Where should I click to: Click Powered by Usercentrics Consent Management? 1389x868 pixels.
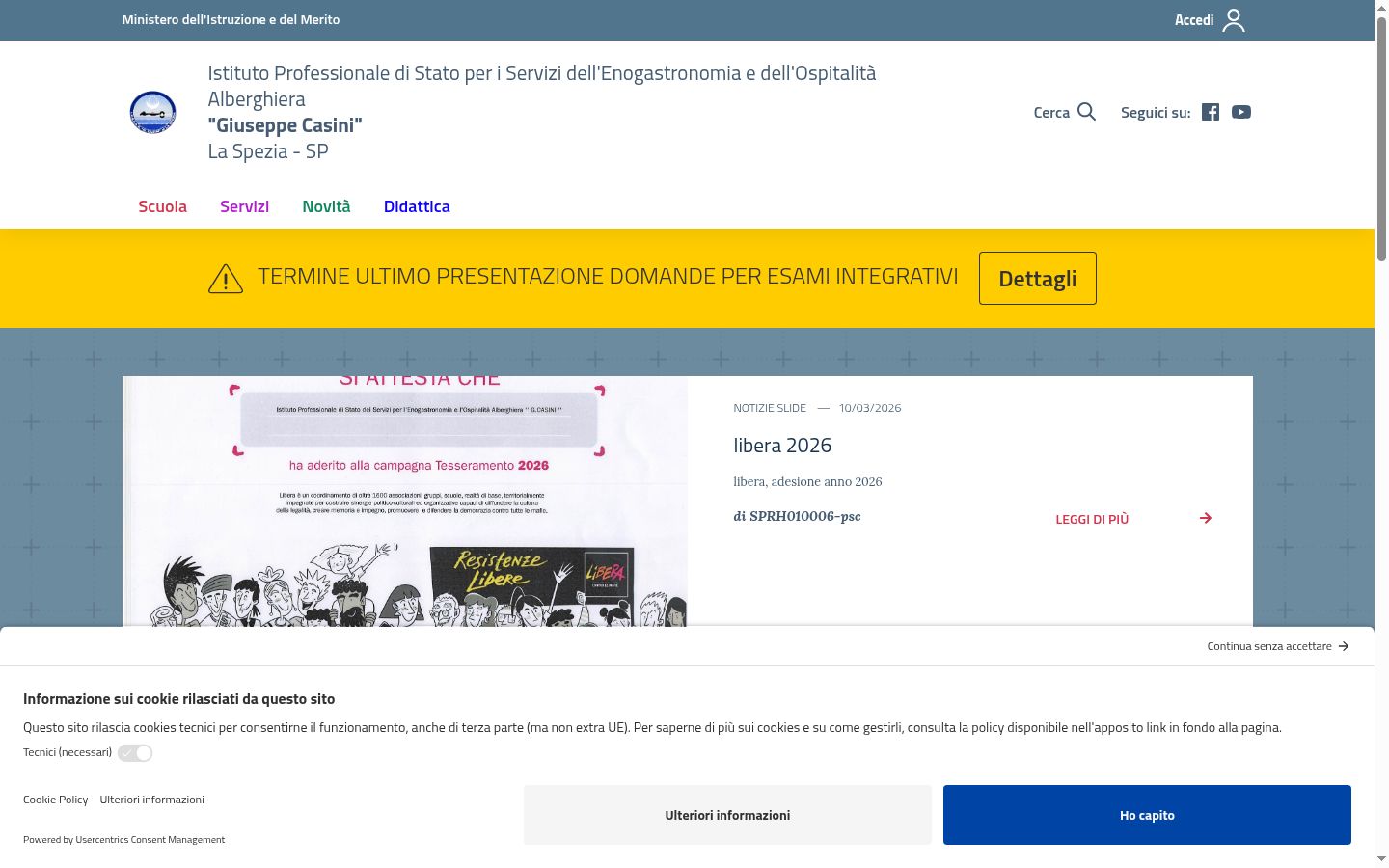point(123,840)
